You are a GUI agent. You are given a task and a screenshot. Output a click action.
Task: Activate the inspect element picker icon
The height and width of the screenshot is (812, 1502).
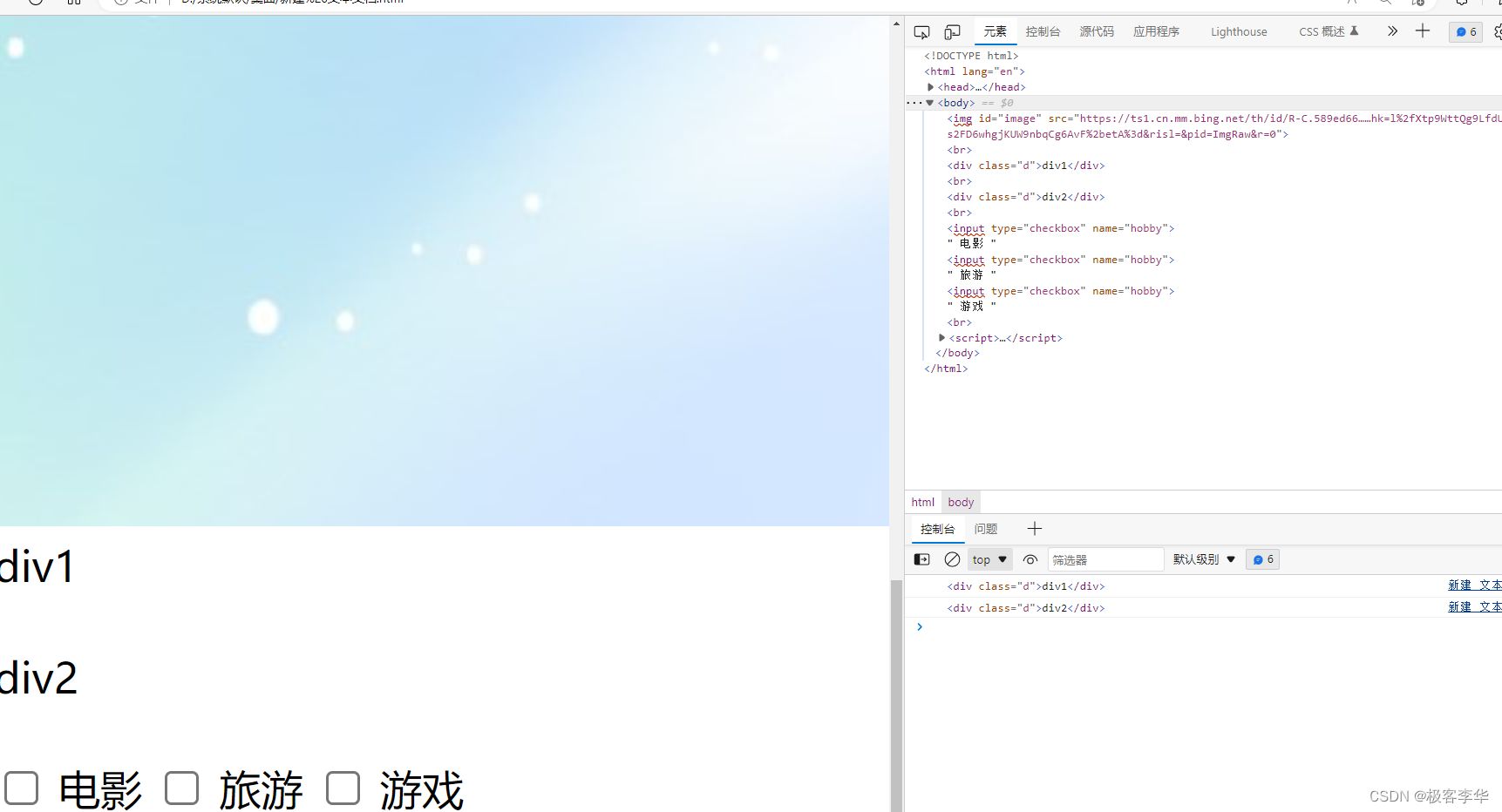[x=921, y=32]
